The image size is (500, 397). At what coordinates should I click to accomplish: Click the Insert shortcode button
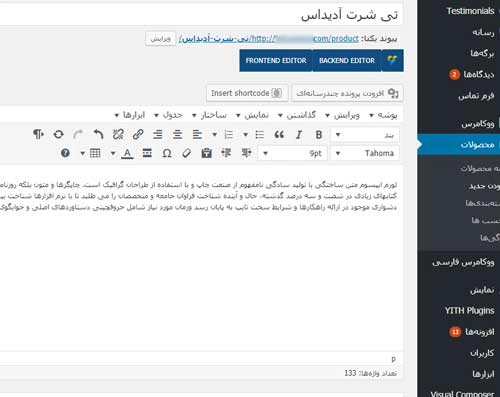(x=247, y=93)
